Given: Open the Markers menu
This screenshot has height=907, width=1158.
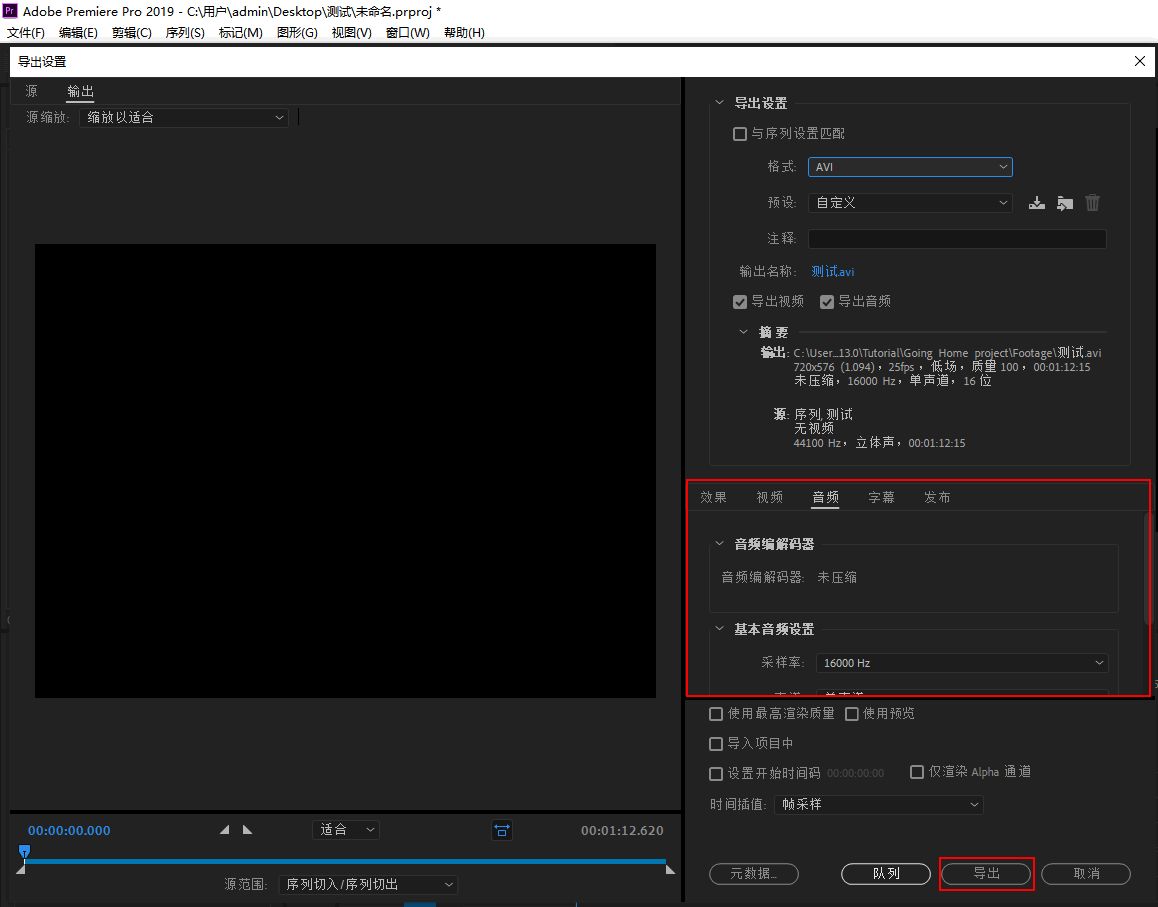Looking at the screenshot, I should [241, 32].
